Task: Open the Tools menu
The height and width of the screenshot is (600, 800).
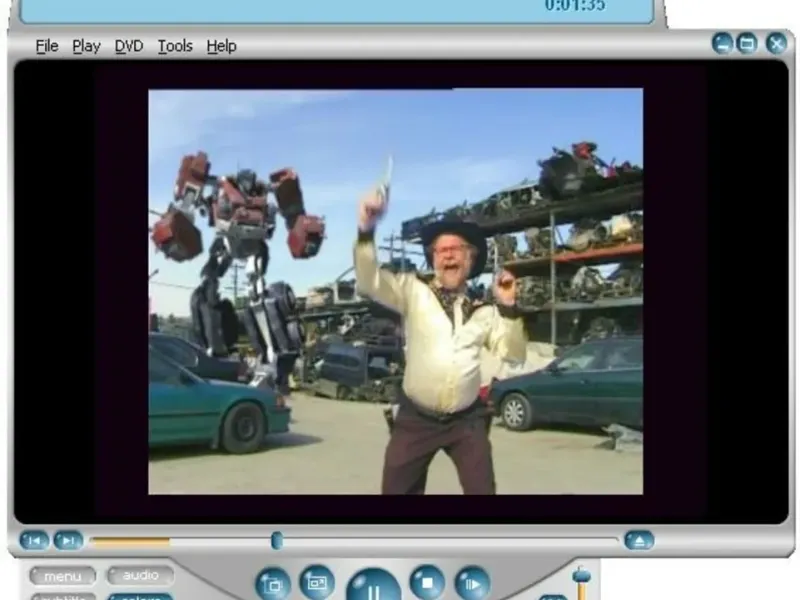Action: coord(175,46)
